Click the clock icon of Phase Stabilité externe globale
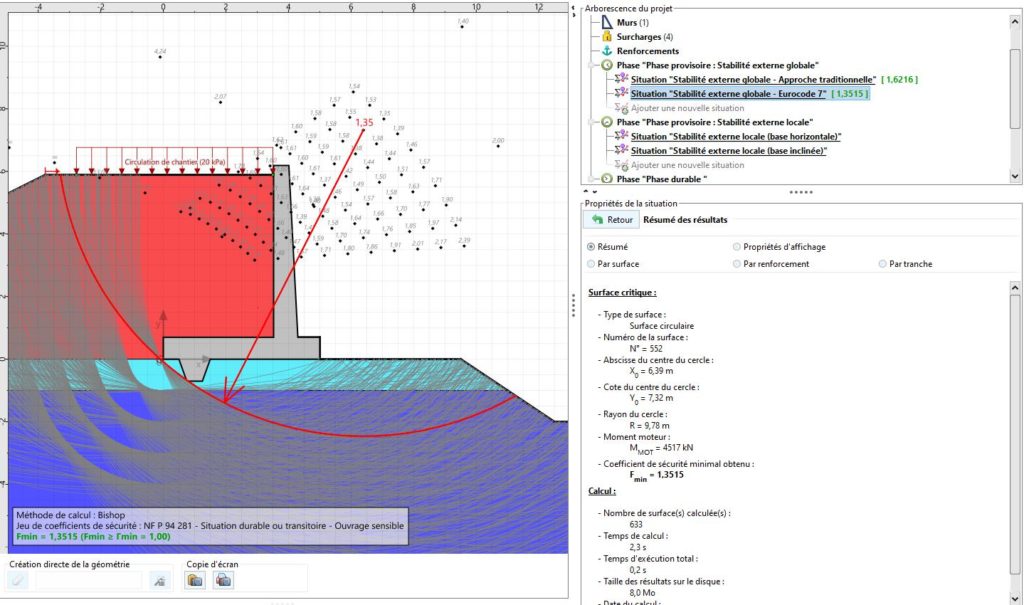The width and height of the screenshot is (1024, 605). (x=607, y=65)
